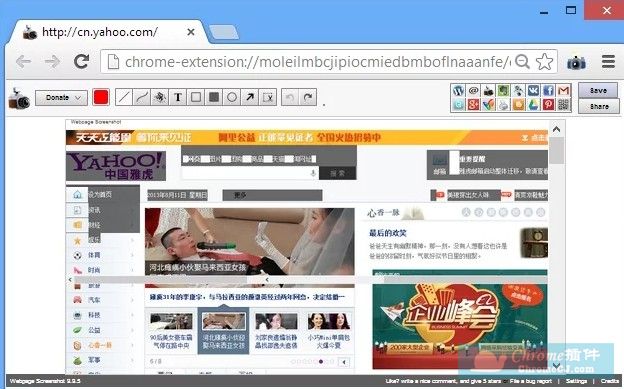Open the Donate dropdown
The width and height of the screenshot is (624, 389).
pyautogui.click(x=61, y=98)
